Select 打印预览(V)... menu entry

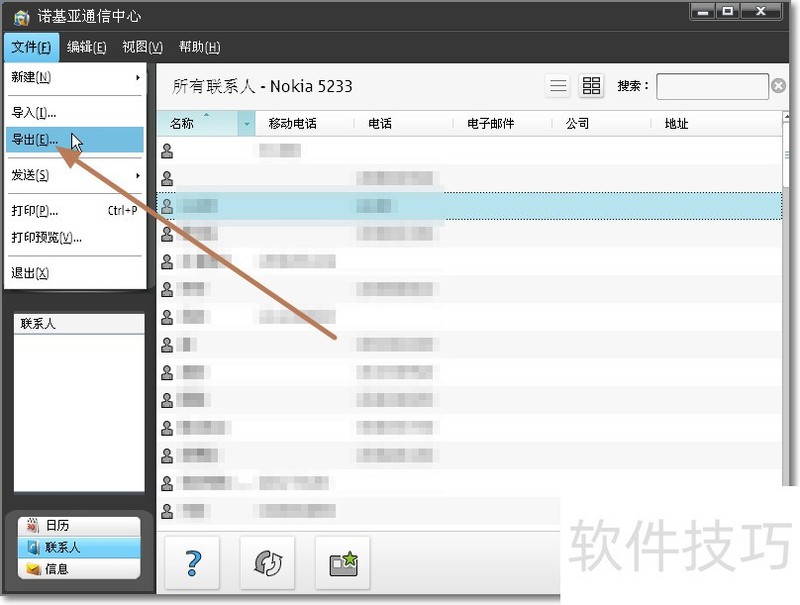coord(74,237)
